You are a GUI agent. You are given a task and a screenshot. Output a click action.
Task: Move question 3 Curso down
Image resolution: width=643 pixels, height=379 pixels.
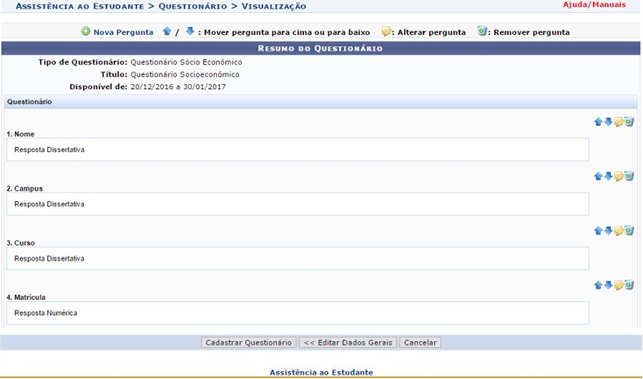point(608,231)
